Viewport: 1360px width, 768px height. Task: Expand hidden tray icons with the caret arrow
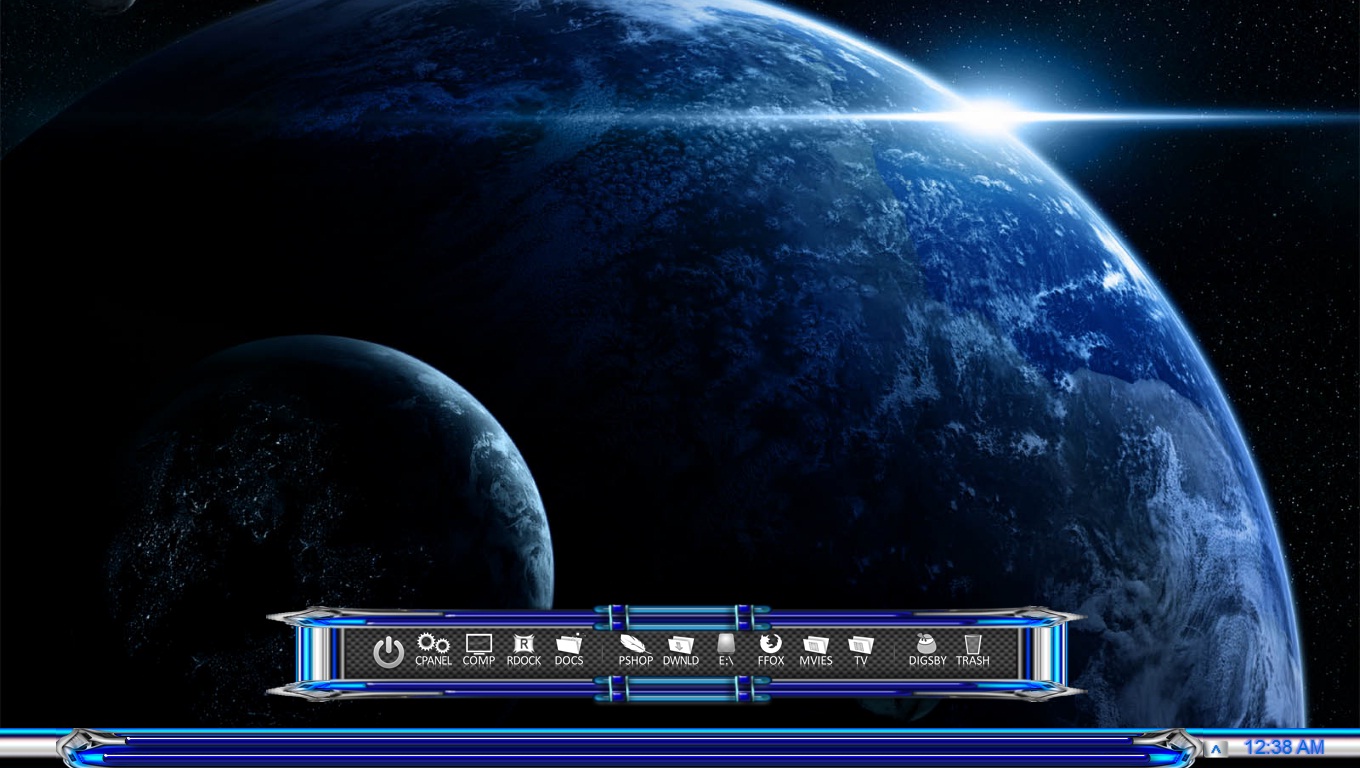[1216, 747]
